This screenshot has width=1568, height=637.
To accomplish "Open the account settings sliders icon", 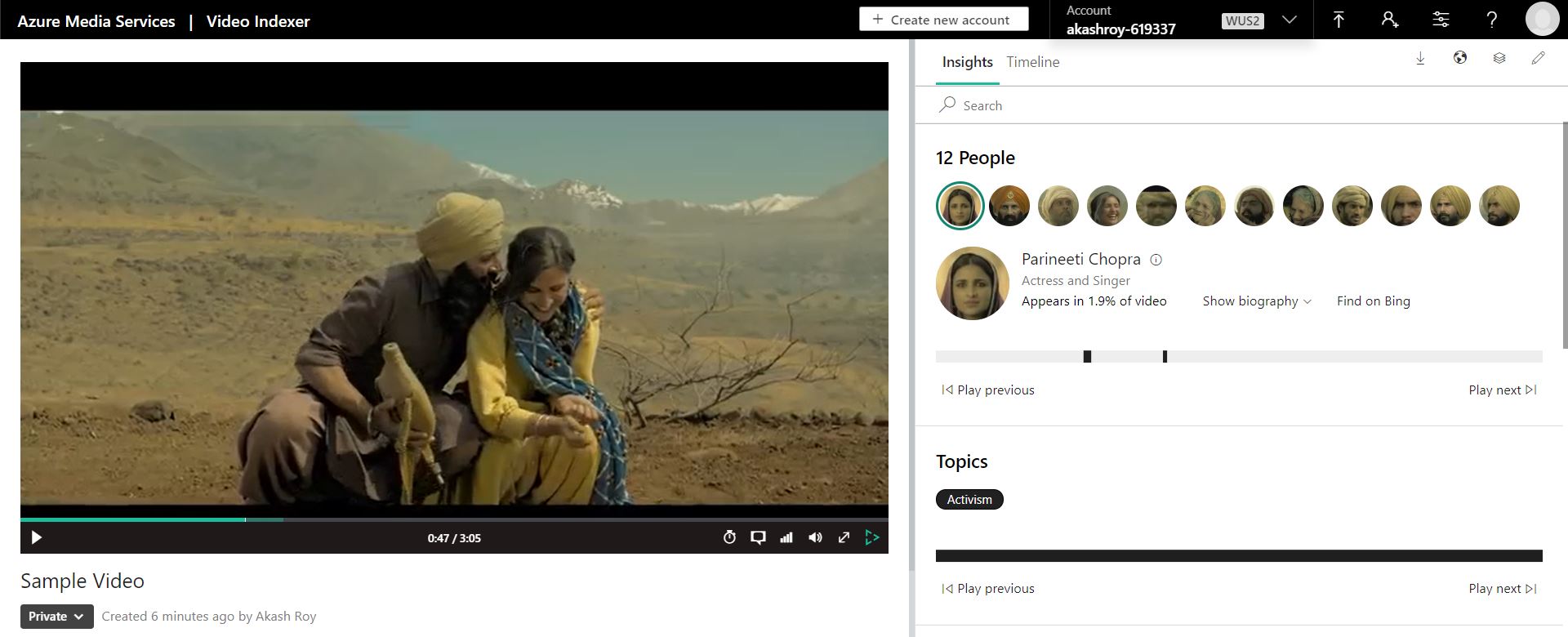I will (x=1441, y=20).
